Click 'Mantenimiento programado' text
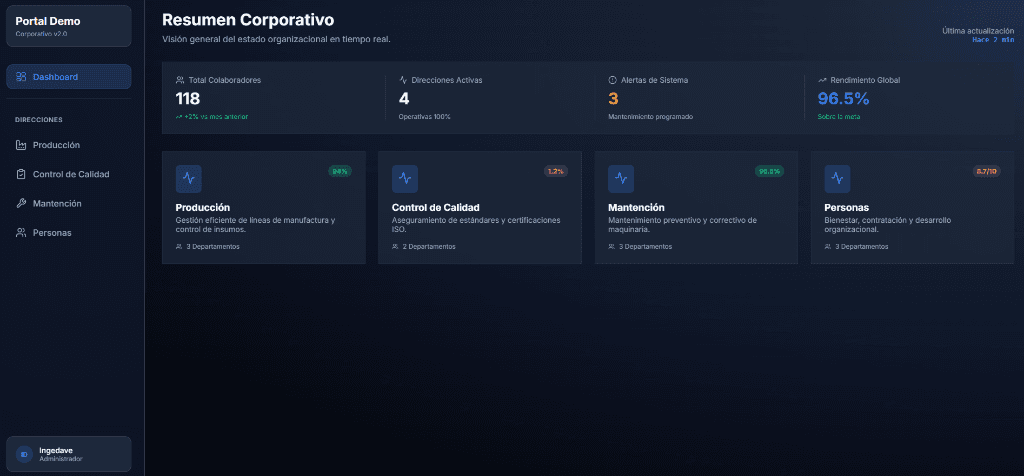Screen dimensions: 1024x476 650,117
